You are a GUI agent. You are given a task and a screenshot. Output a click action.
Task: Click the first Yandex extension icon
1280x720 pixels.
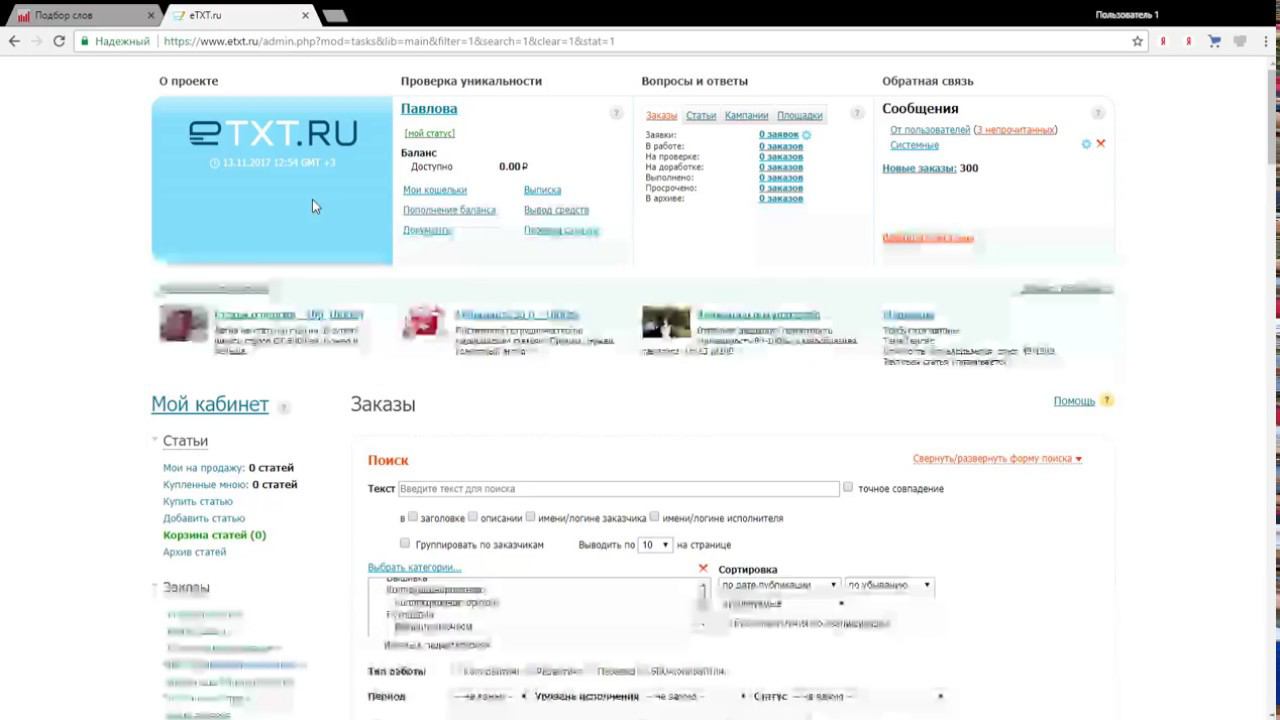(x=1163, y=41)
